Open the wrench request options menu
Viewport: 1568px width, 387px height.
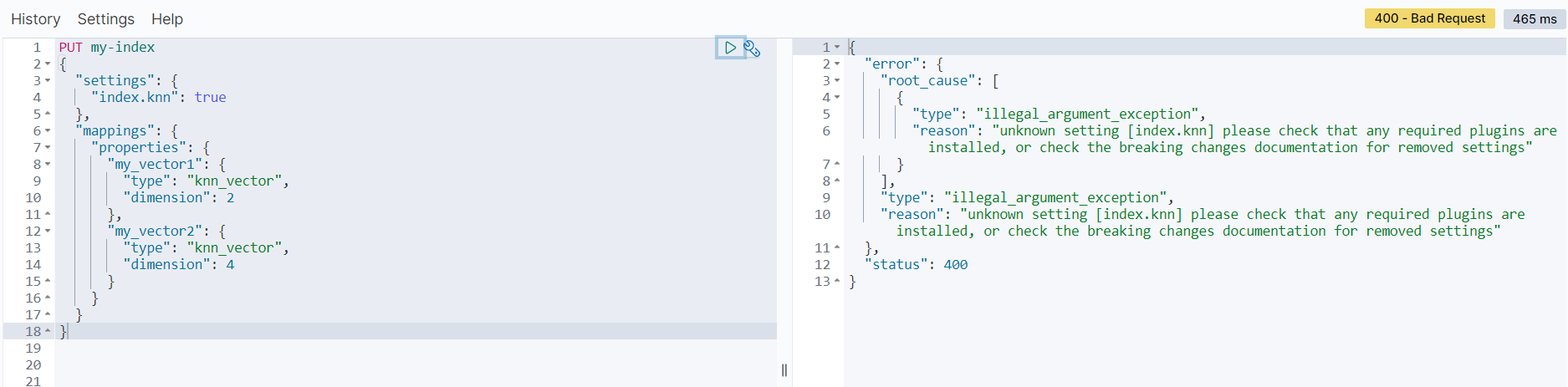click(752, 48)
